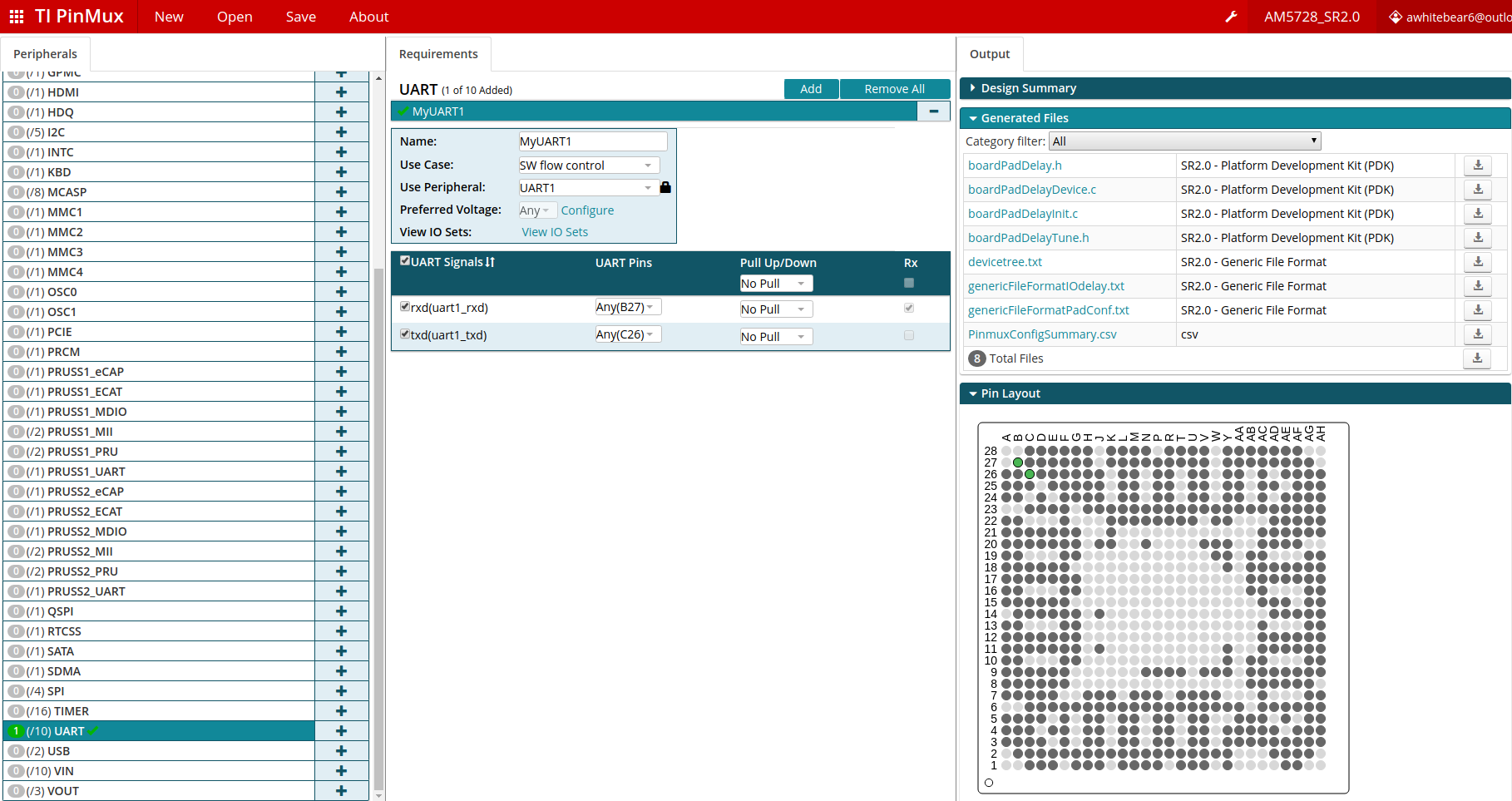1512x801 pixels.
Task: Select the Output tab
Action: click(x=990, y=54)
